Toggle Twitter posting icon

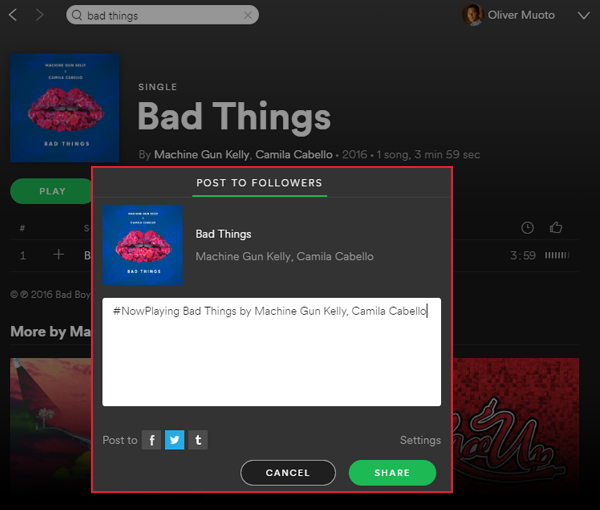click(x=174, y=440)
